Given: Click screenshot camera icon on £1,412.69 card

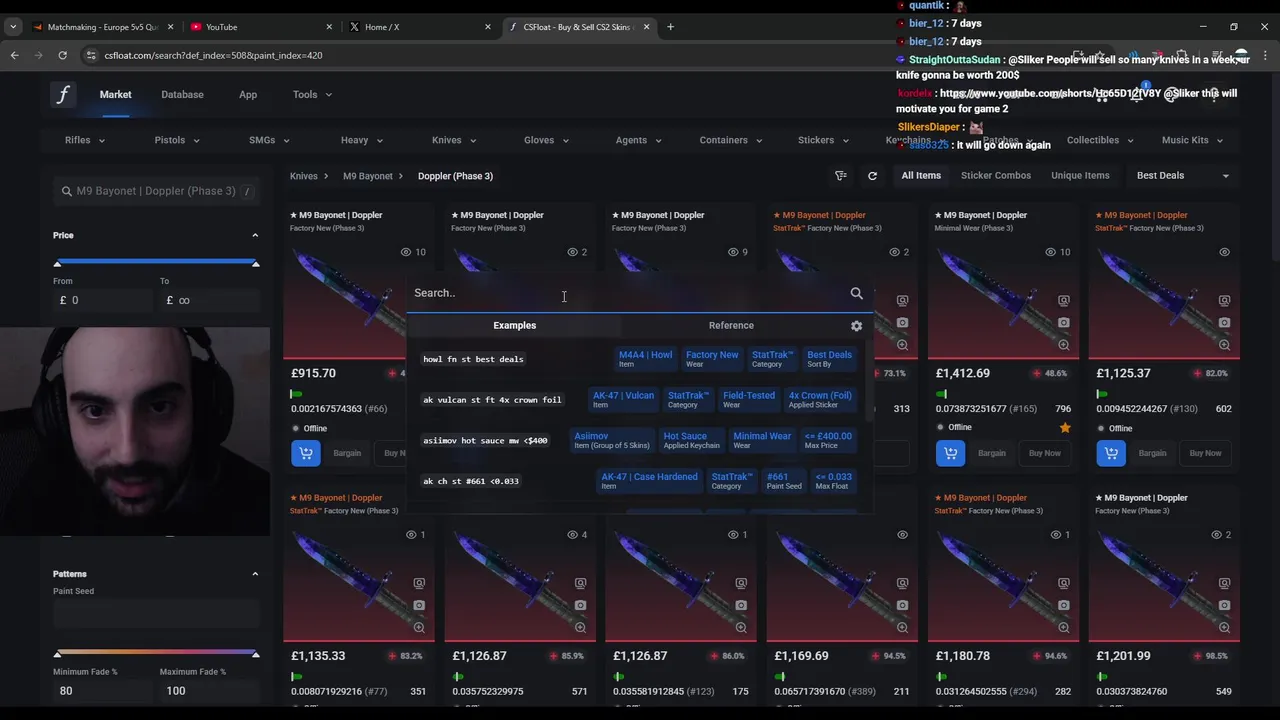Looking at the screenshot, I should 1063,322.
